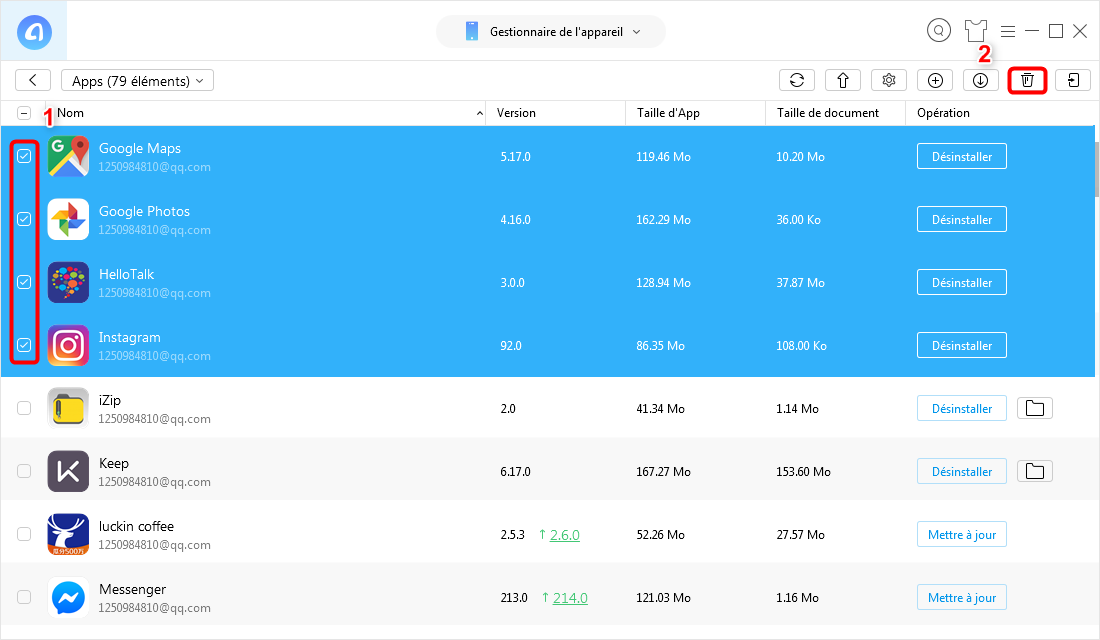This screenshot has width=1100, height=640.
Task: Click Google Photos size '162.29 Mo'
Action: [x=663, y=220]
